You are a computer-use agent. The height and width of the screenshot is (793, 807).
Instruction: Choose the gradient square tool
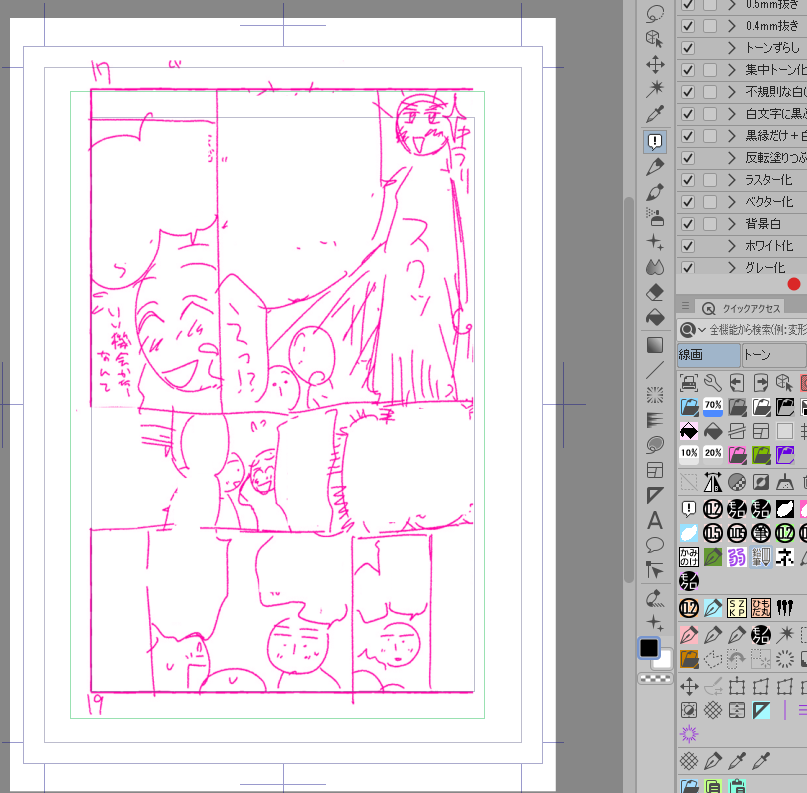click(655, 345)
